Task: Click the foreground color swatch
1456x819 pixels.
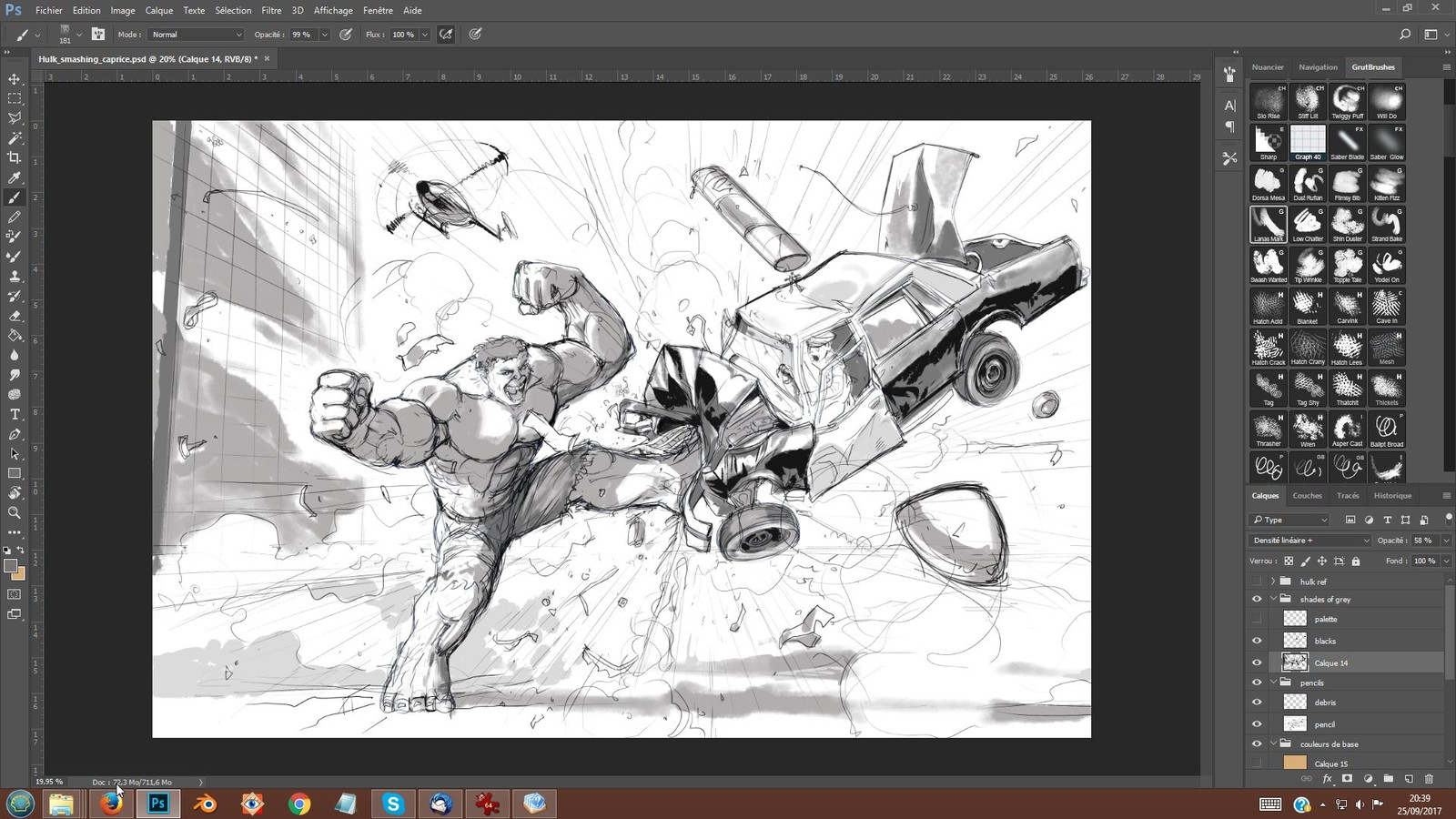Action: tap(11, 567)
